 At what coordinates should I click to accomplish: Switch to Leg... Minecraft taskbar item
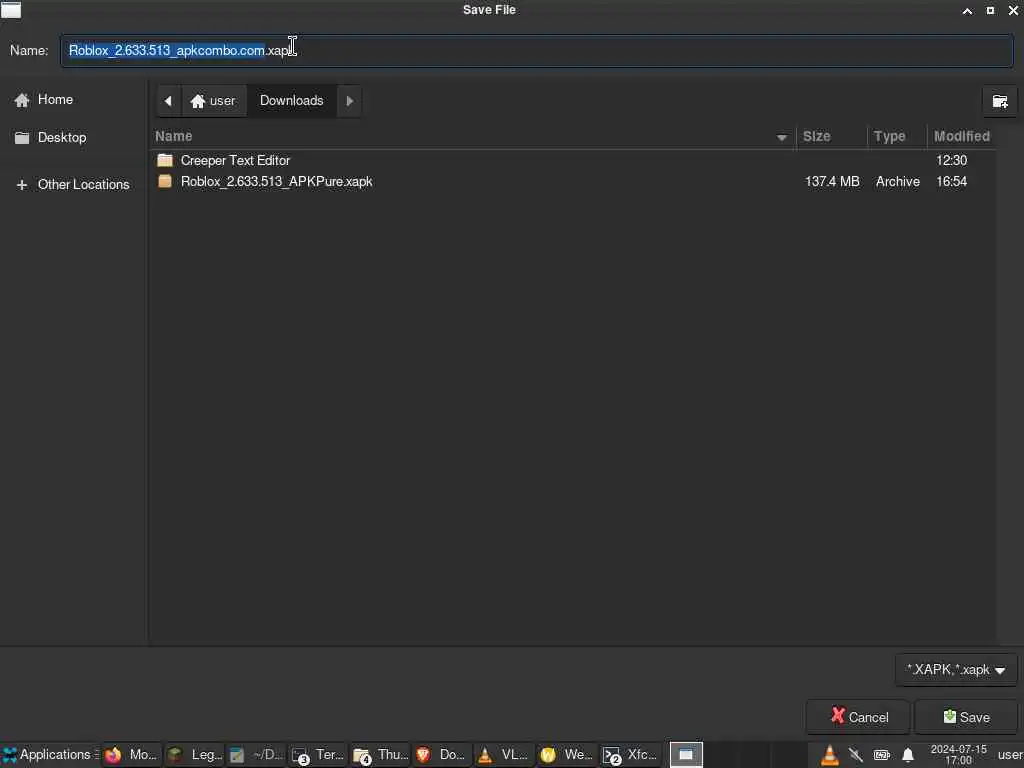coord(194,755)
